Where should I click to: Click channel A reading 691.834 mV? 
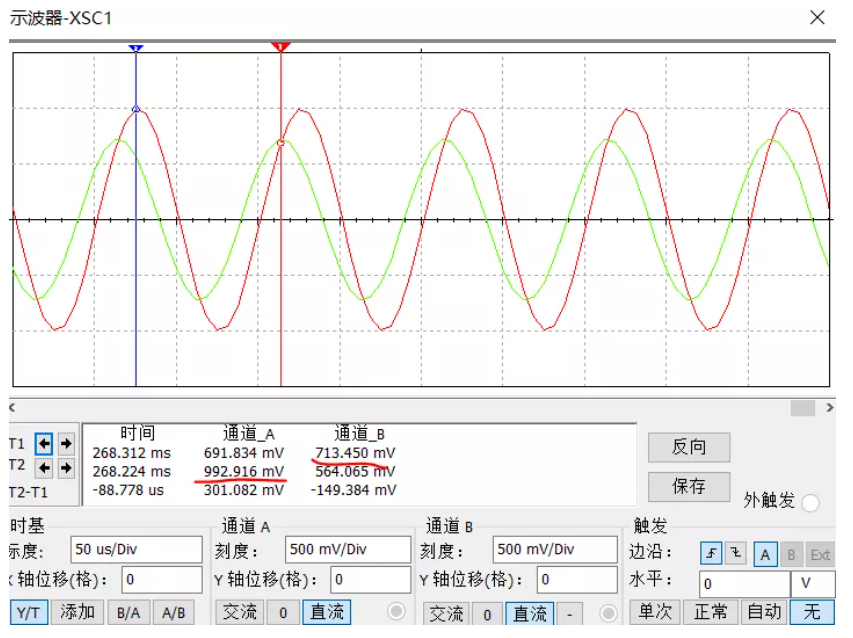(244, 453)
